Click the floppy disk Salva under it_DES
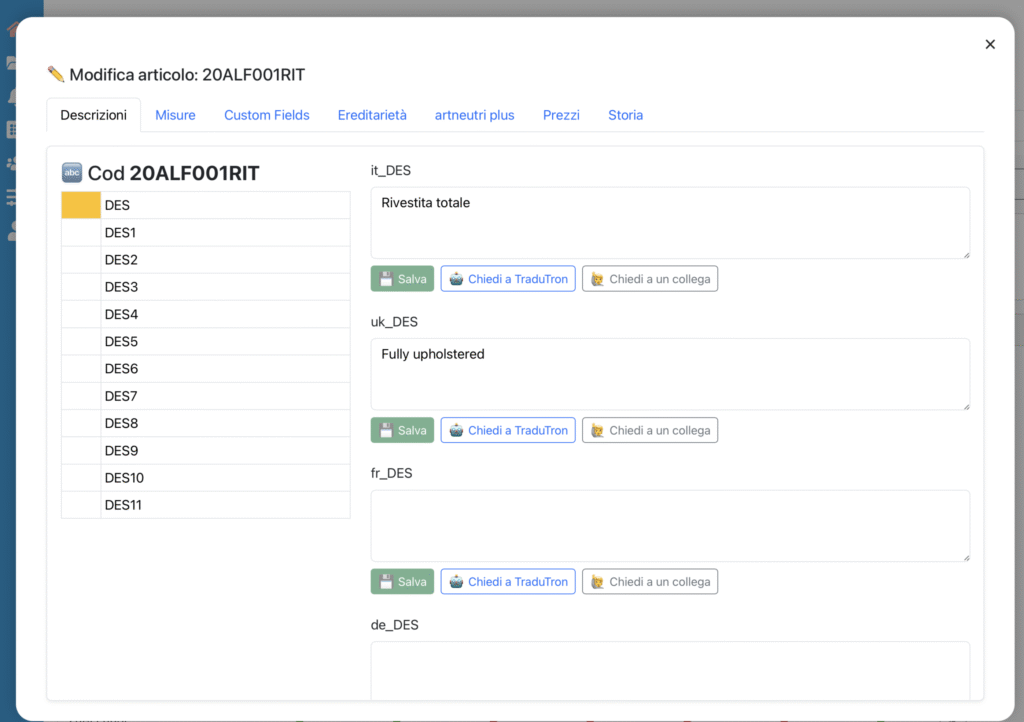 pos(402,279)
